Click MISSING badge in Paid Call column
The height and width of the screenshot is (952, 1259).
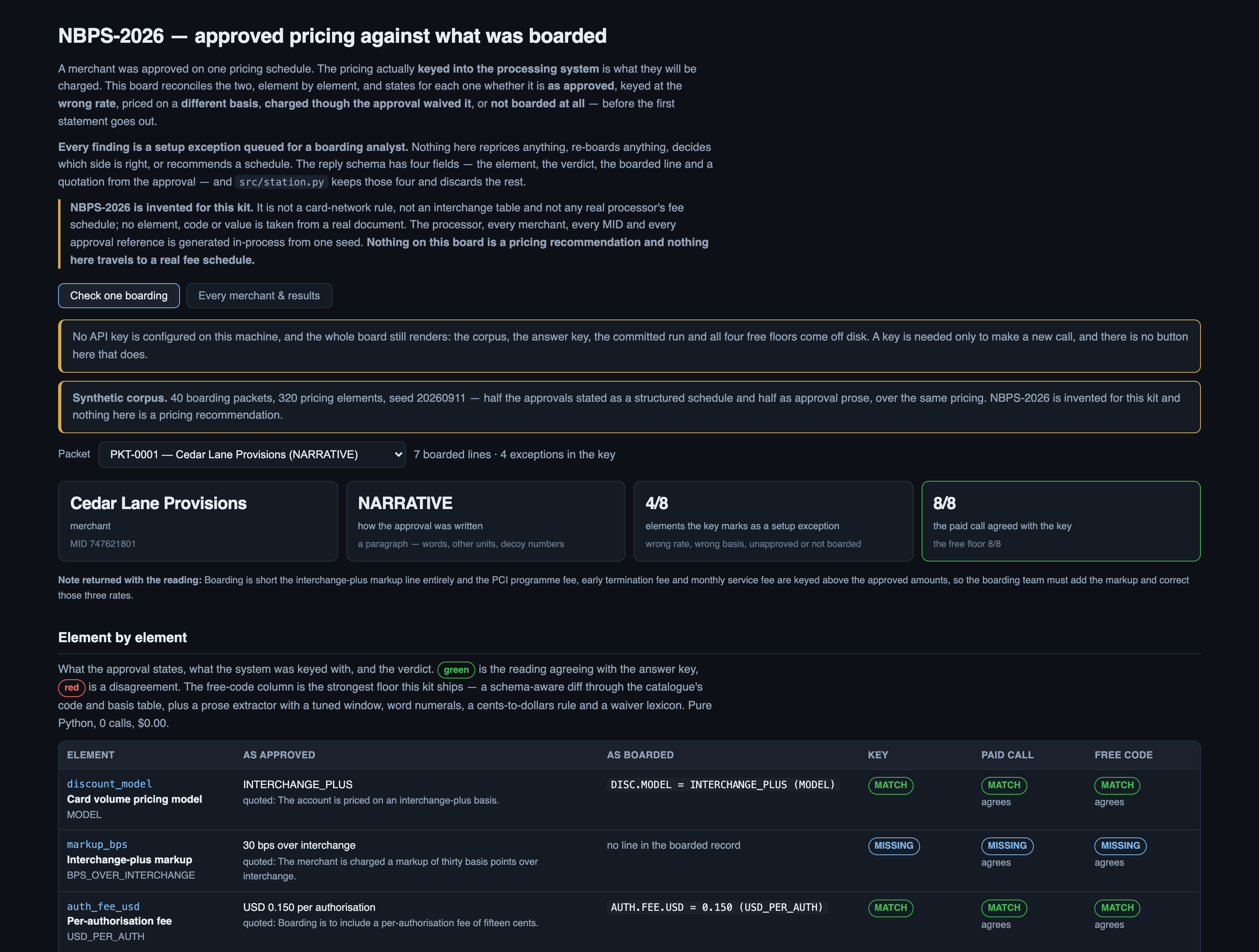coord(1007,846)
